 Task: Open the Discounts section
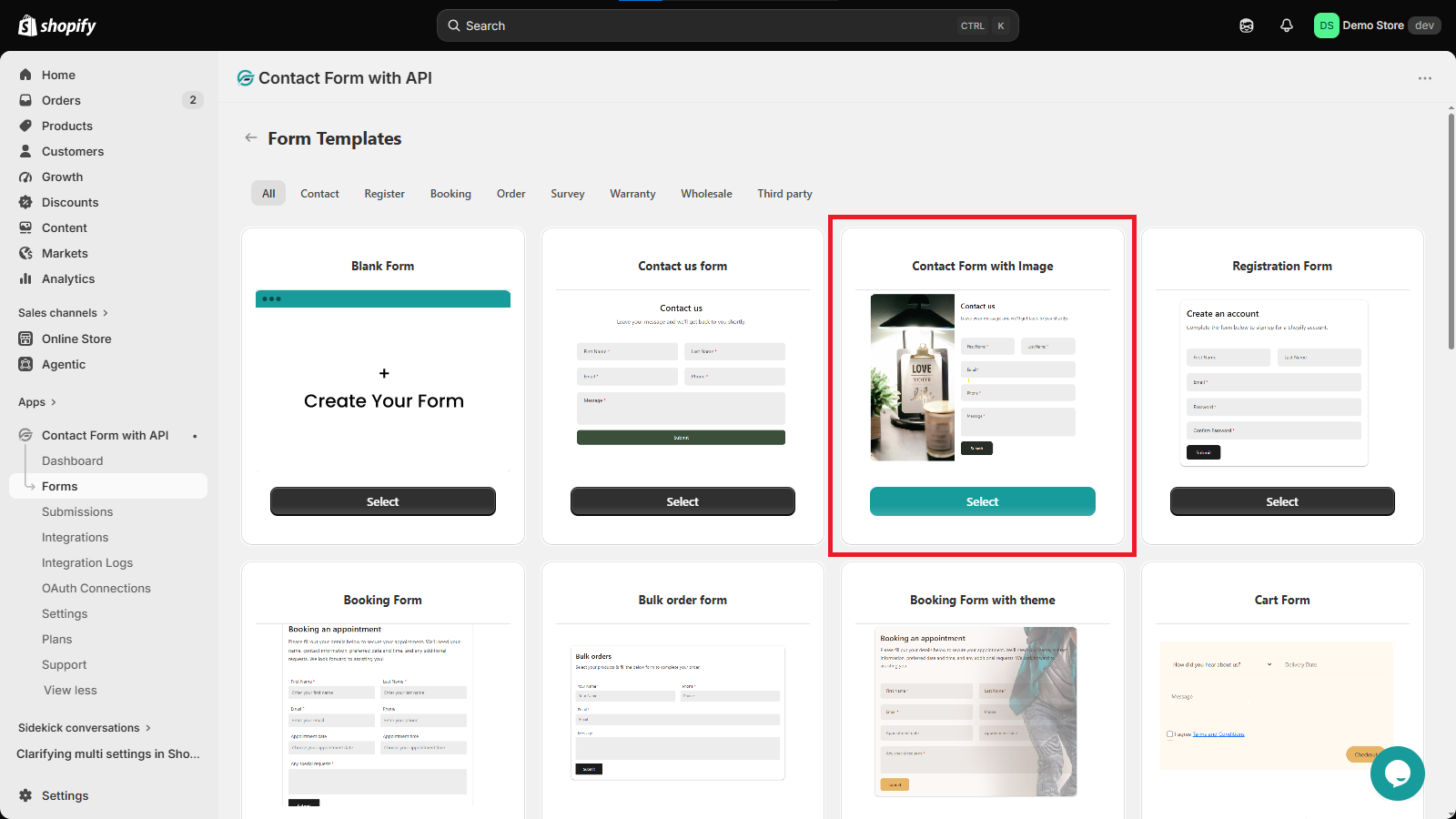tap(70, 202)
